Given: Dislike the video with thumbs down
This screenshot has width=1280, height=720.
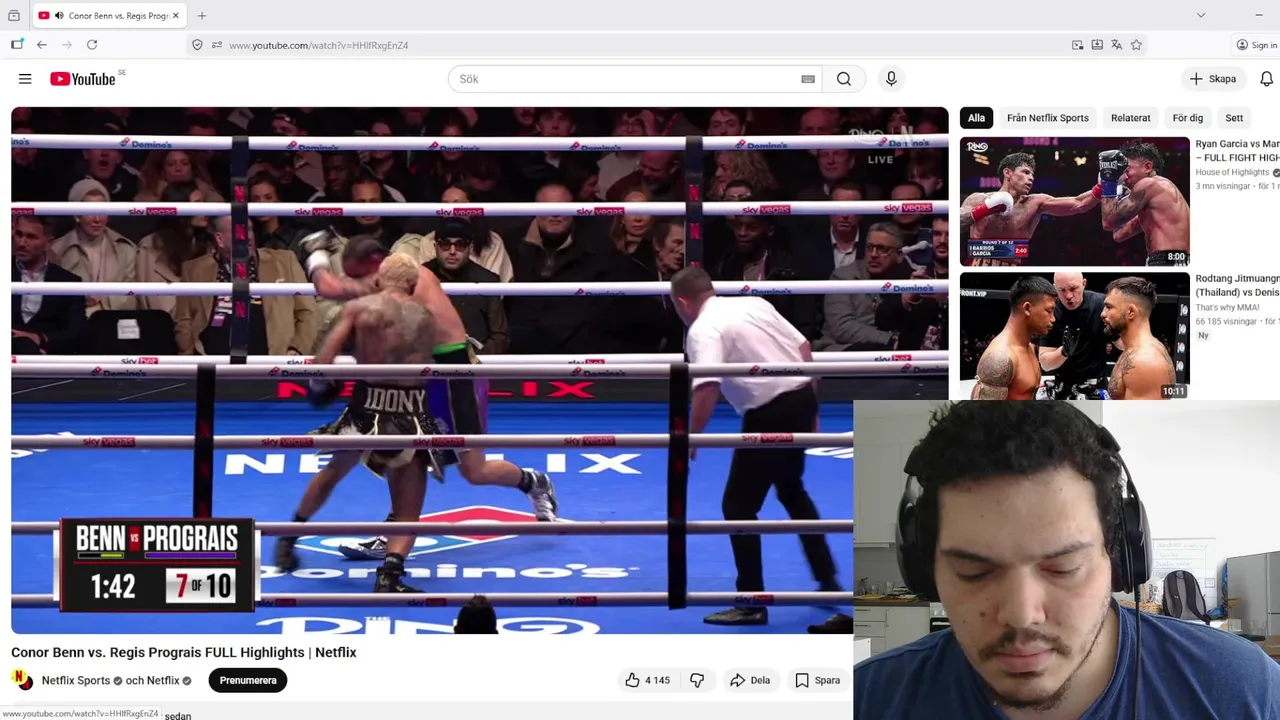Looking at the screenshot, I should point(697,680).
